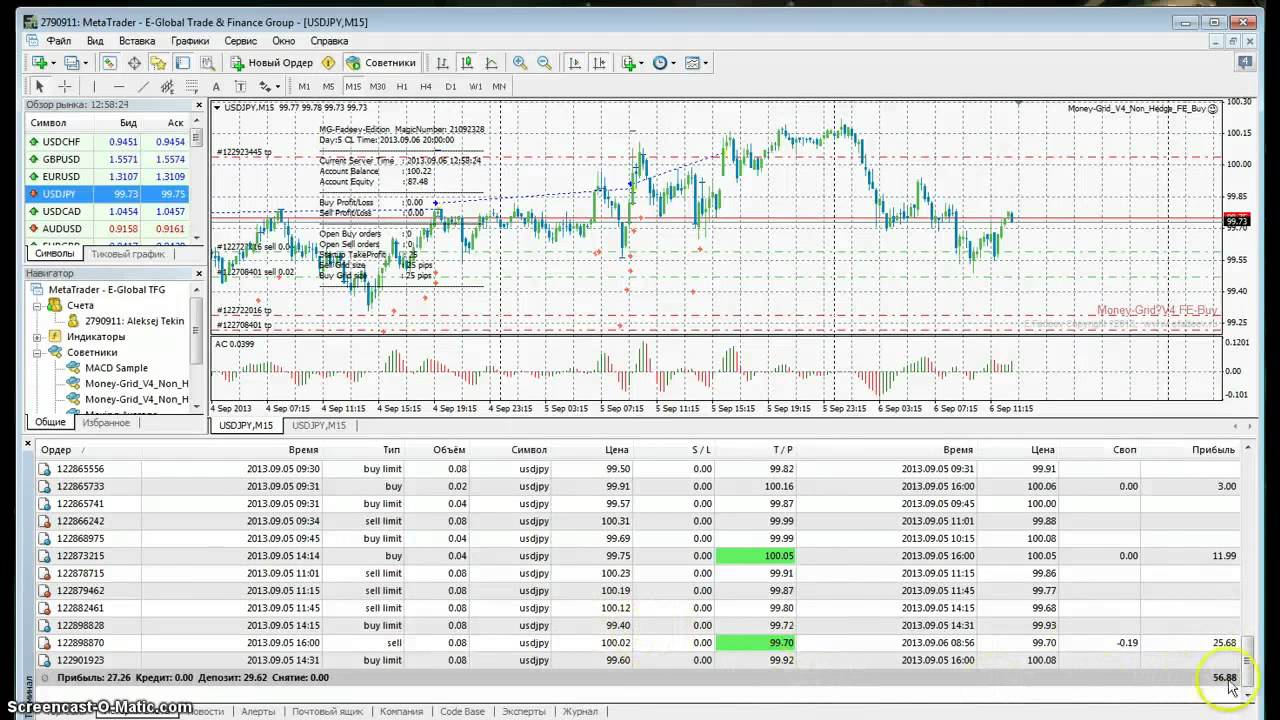Toggle the Terminal window toolbar icon
This screenshot has height=720, width=1280.
click(x=182, y=62)
